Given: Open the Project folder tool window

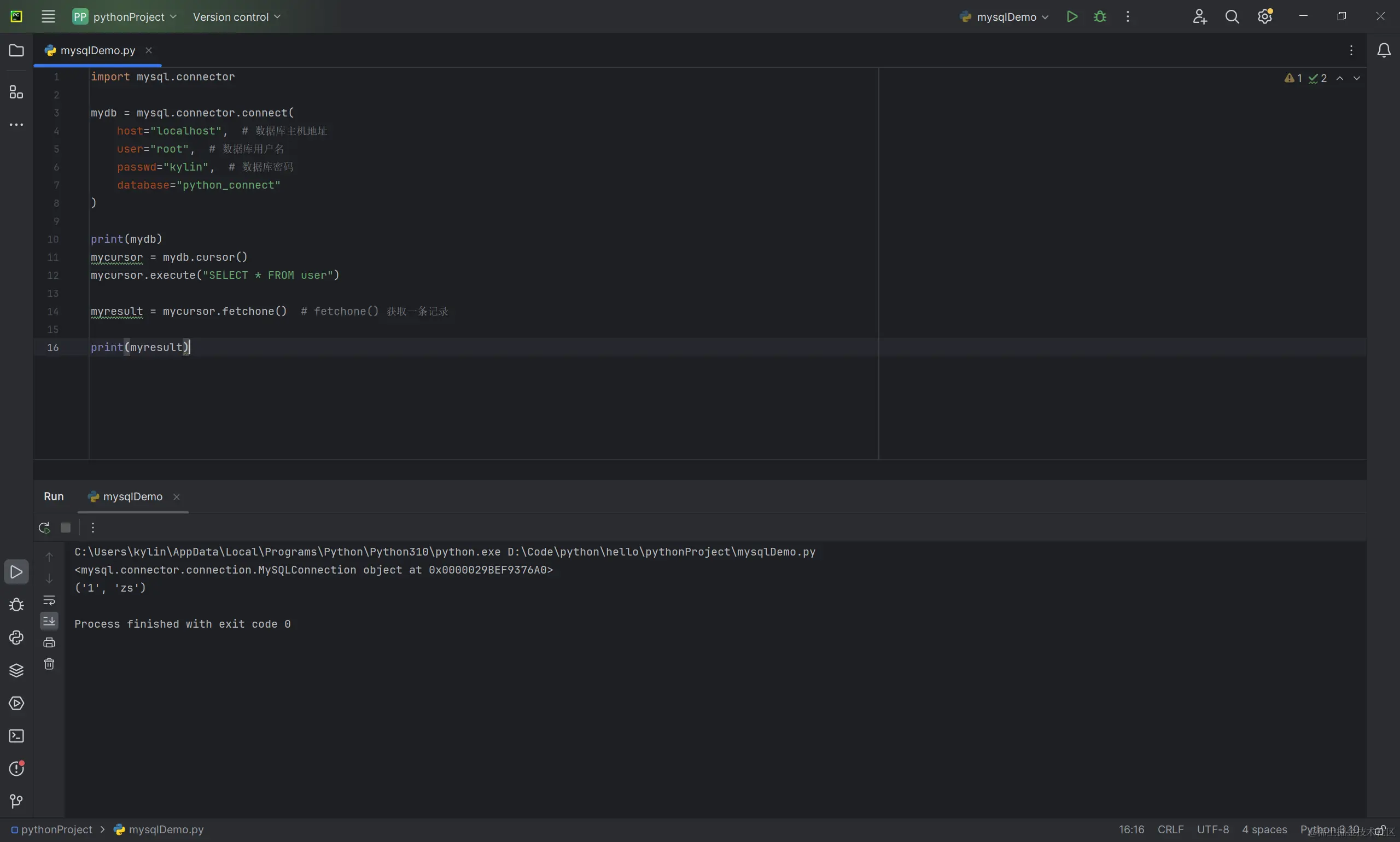Looking at the screenshot, I should [x=16, y=50].
